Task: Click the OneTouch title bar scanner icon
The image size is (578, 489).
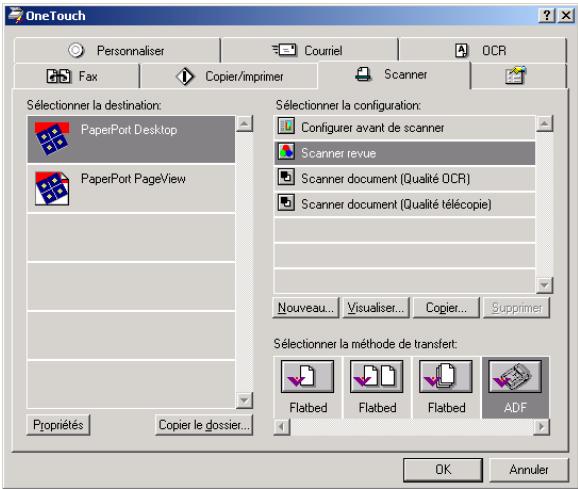Action: tap(15, 15)
